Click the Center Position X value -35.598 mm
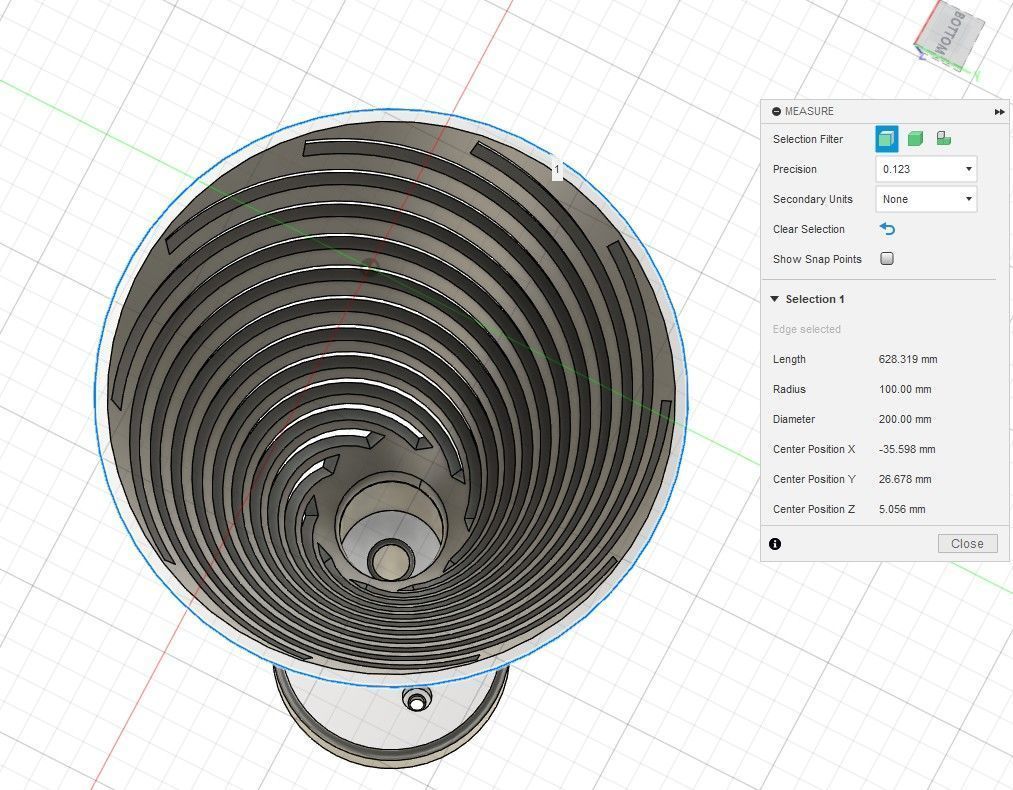The height and width of the screenshot is (790, 1013). click(907, 449)
